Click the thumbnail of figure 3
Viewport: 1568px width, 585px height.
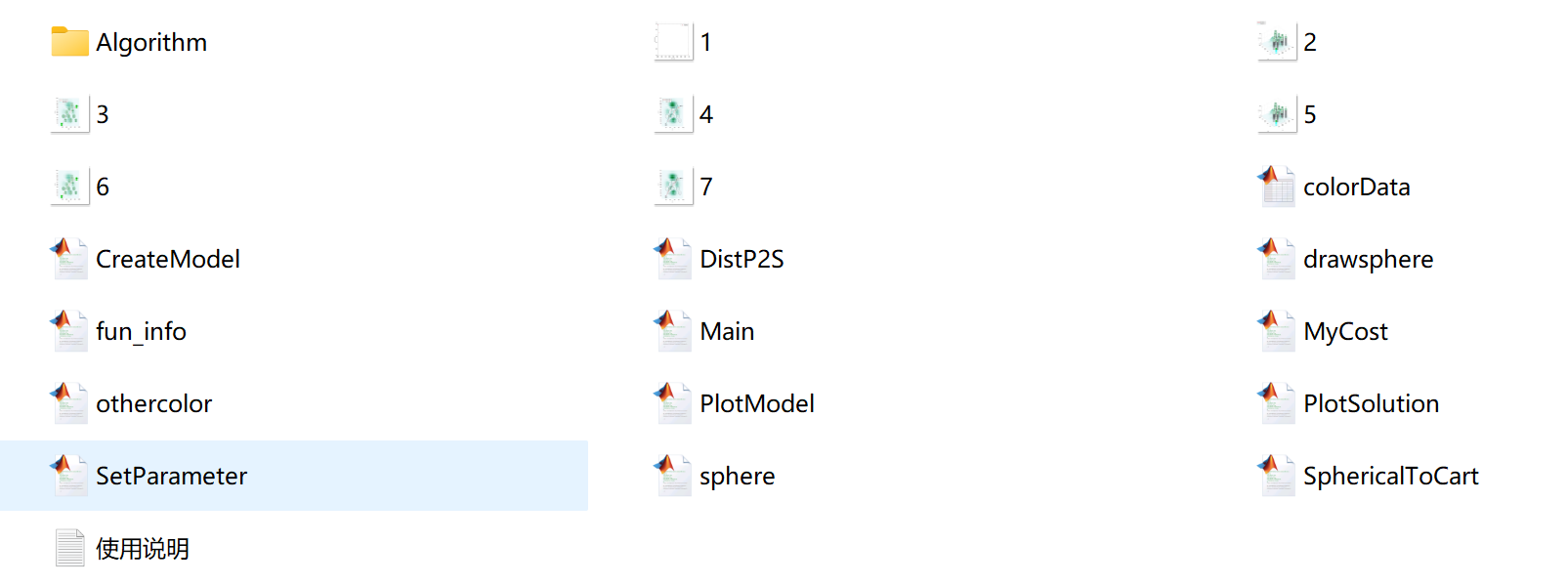coord(69,114)
